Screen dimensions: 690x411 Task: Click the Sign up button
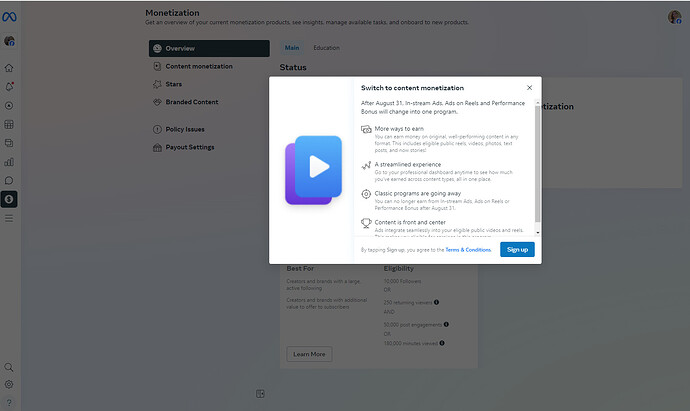(517, 250)
